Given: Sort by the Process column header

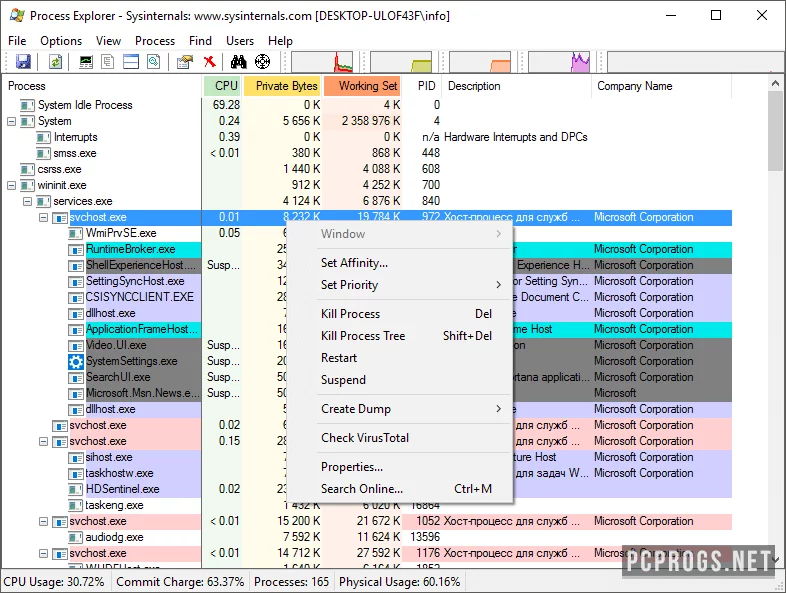Looking at the screenshot, I should click(x=102, y=86).
